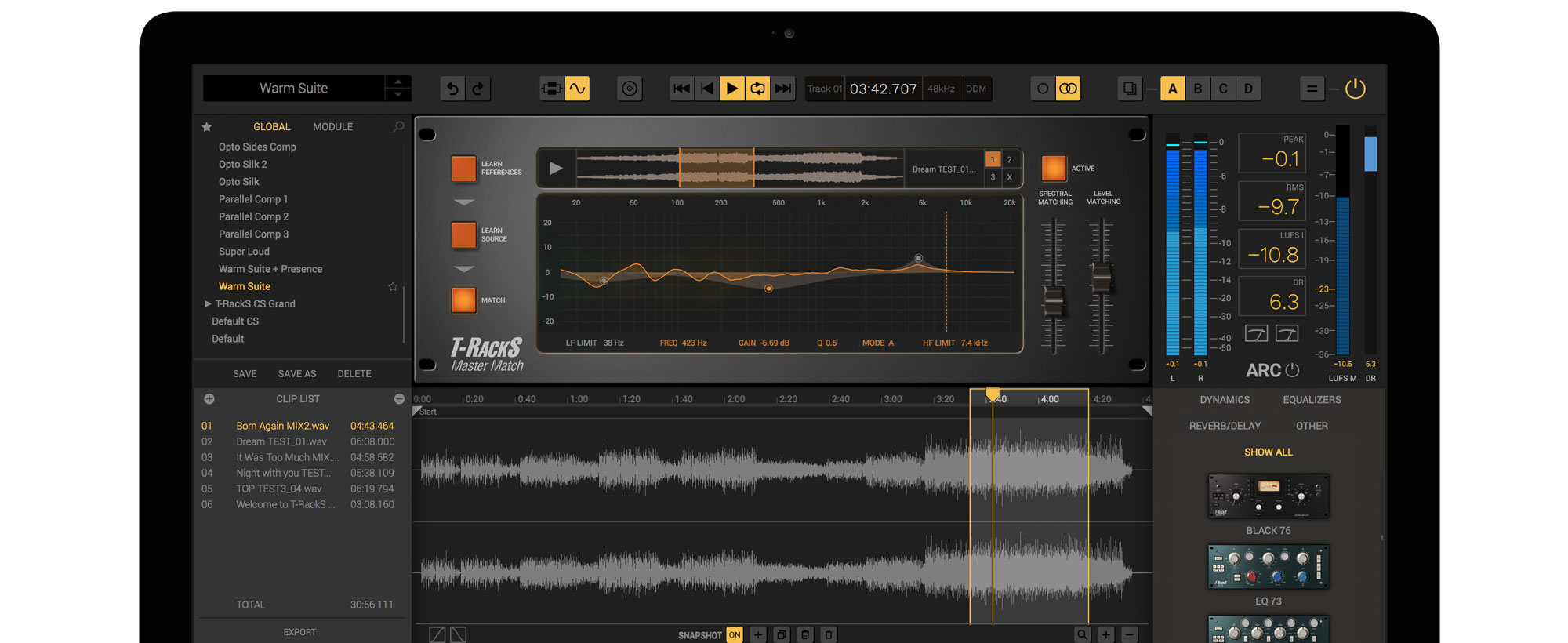Switch to the GLOBAL presets tab
This screenshot has height=643, width=1568.
click(x=271, y=127)
